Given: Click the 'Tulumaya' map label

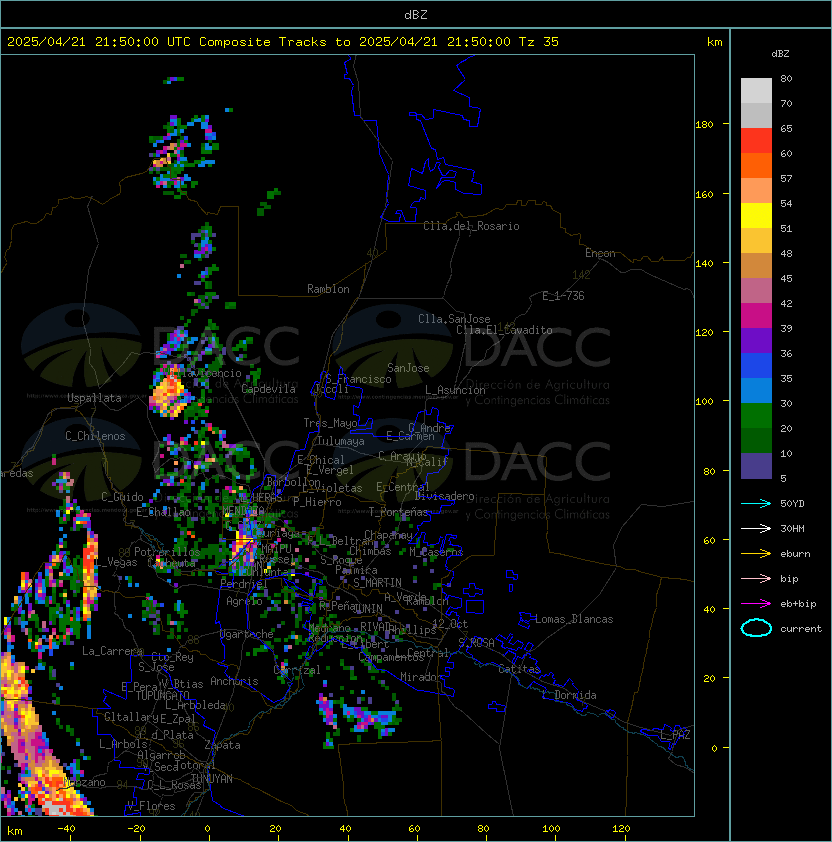Looking at the screenshot, I should 341,441.
